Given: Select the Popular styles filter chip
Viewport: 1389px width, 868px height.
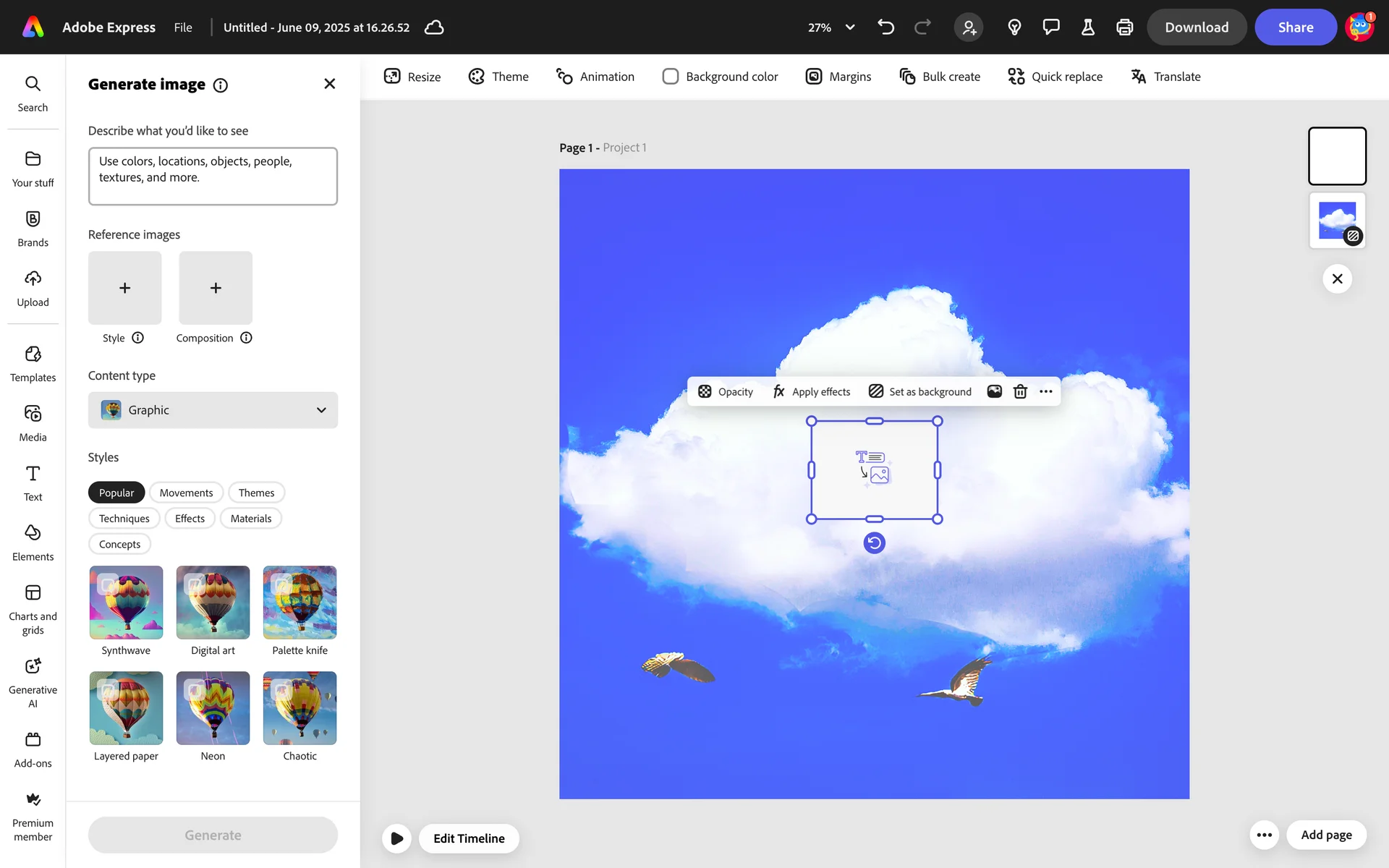Looking at the screenshot, I should pos(116,493).
